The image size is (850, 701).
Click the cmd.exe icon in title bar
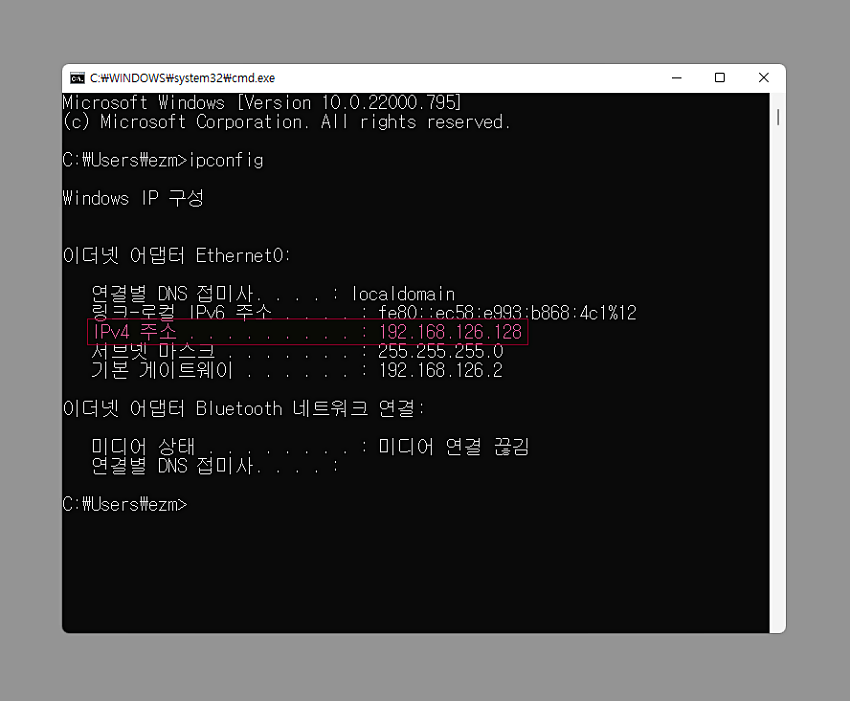click(77, 78)
